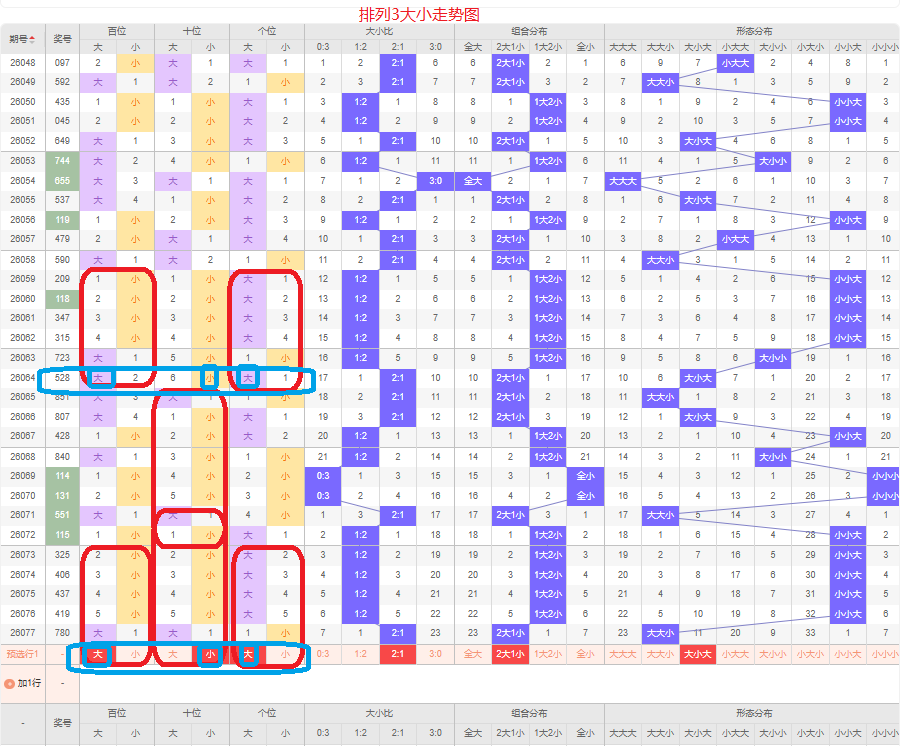
Task: Click the 大大大 badge in row 26054
Action: pyautogui.click(x=622, y=181)
